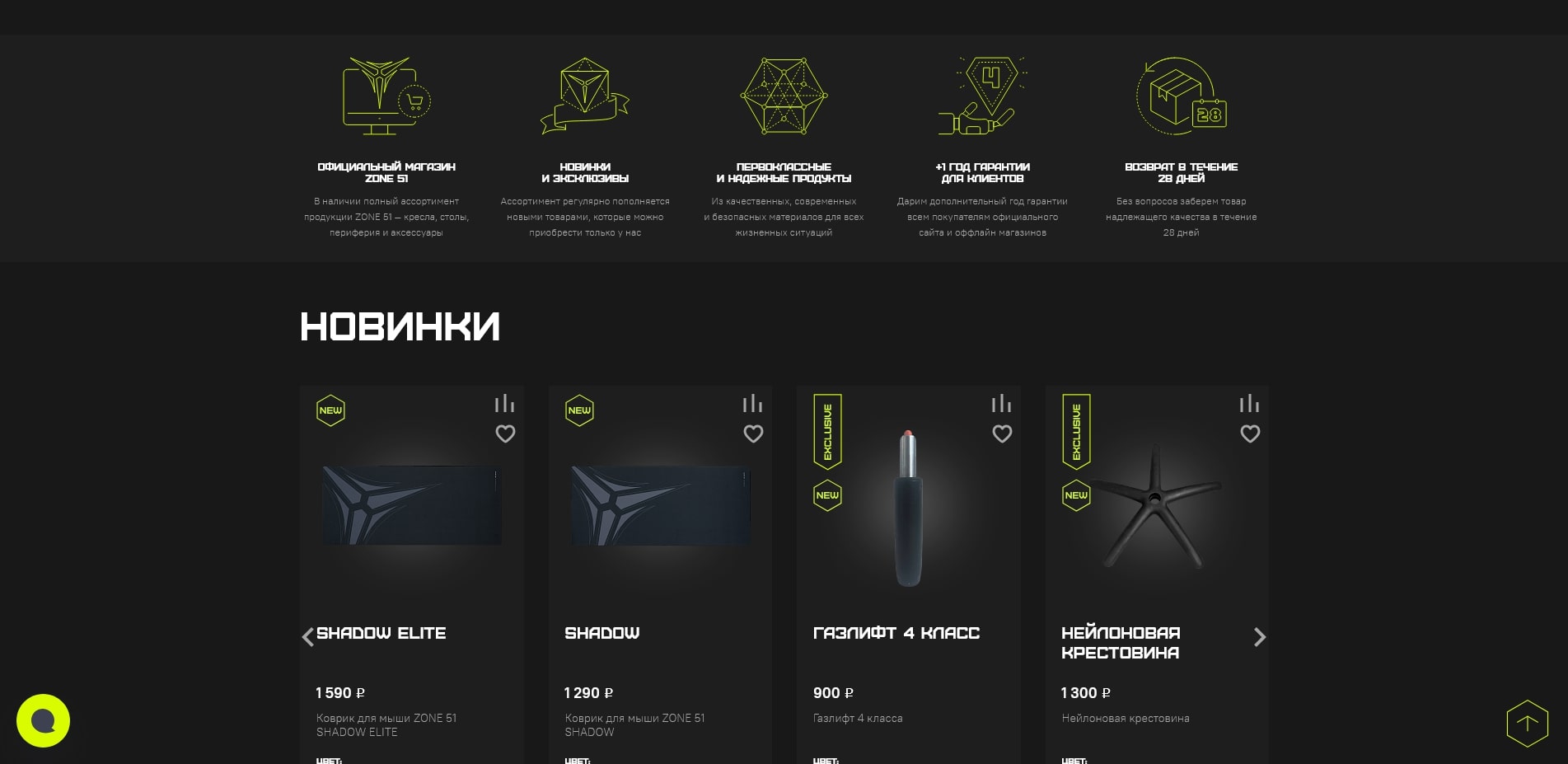Screen dimensions: 1568x764
Task: Add Нейлоновая крестовина to comparison list
Action: [x=1249, y=403]
